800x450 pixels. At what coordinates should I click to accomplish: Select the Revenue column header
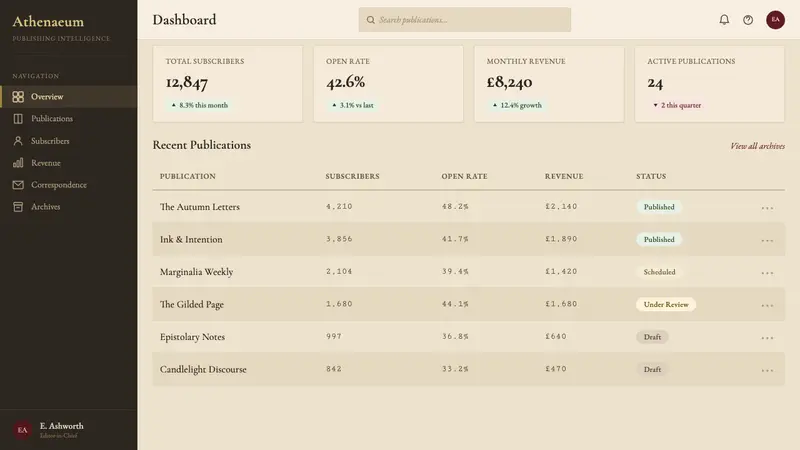pos(564,176)
